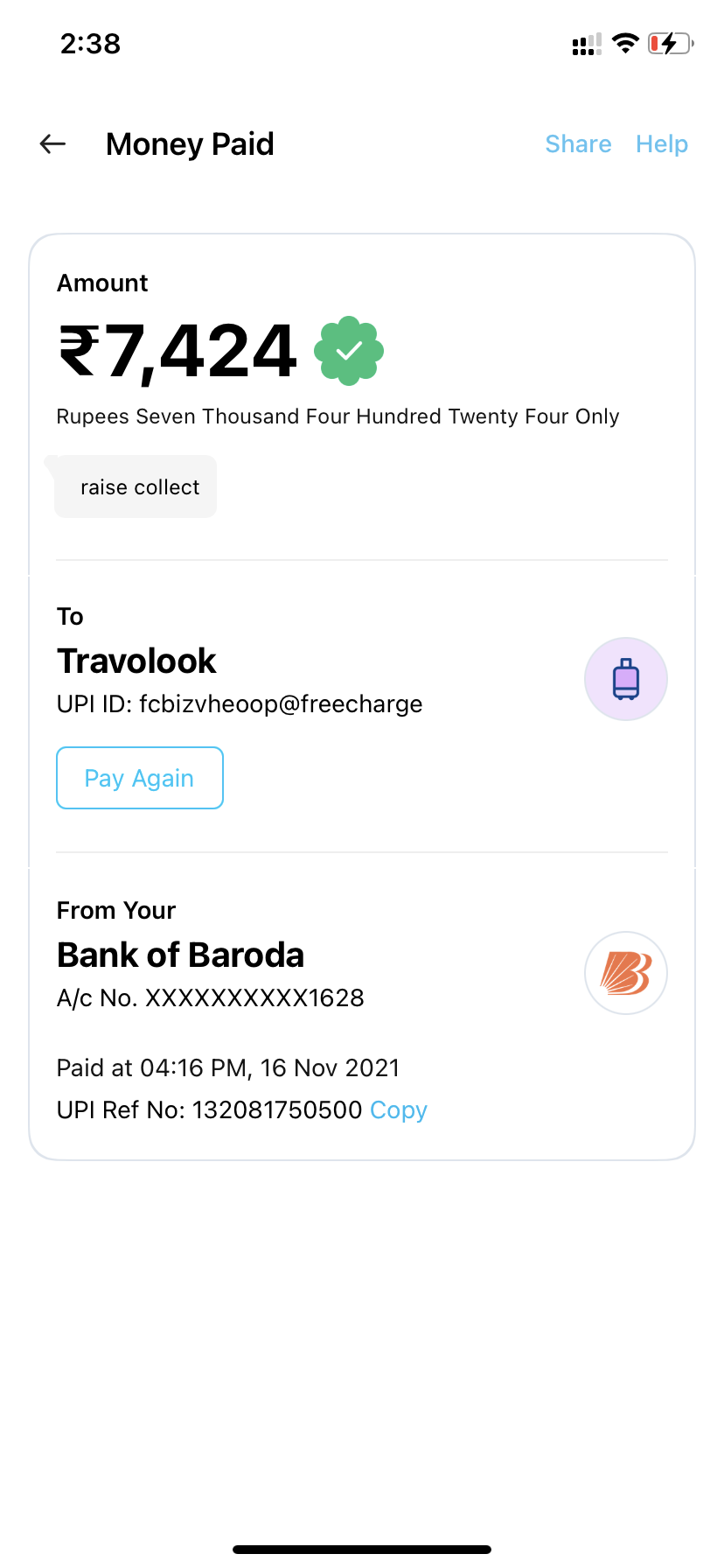The image size is (724, 1568).
Task: Tap the back arrow icon
Action: pyautogui.click(x=53, y=144)
